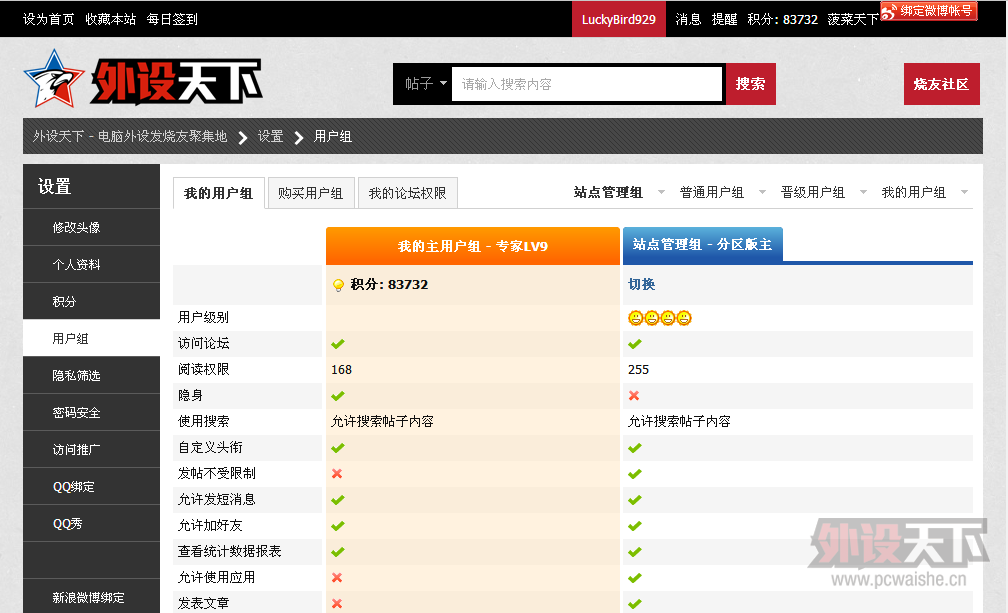Open 修改头像 in settings sidebar
The width and height of the screenshot is (1008, 613).
coord(91,227)
